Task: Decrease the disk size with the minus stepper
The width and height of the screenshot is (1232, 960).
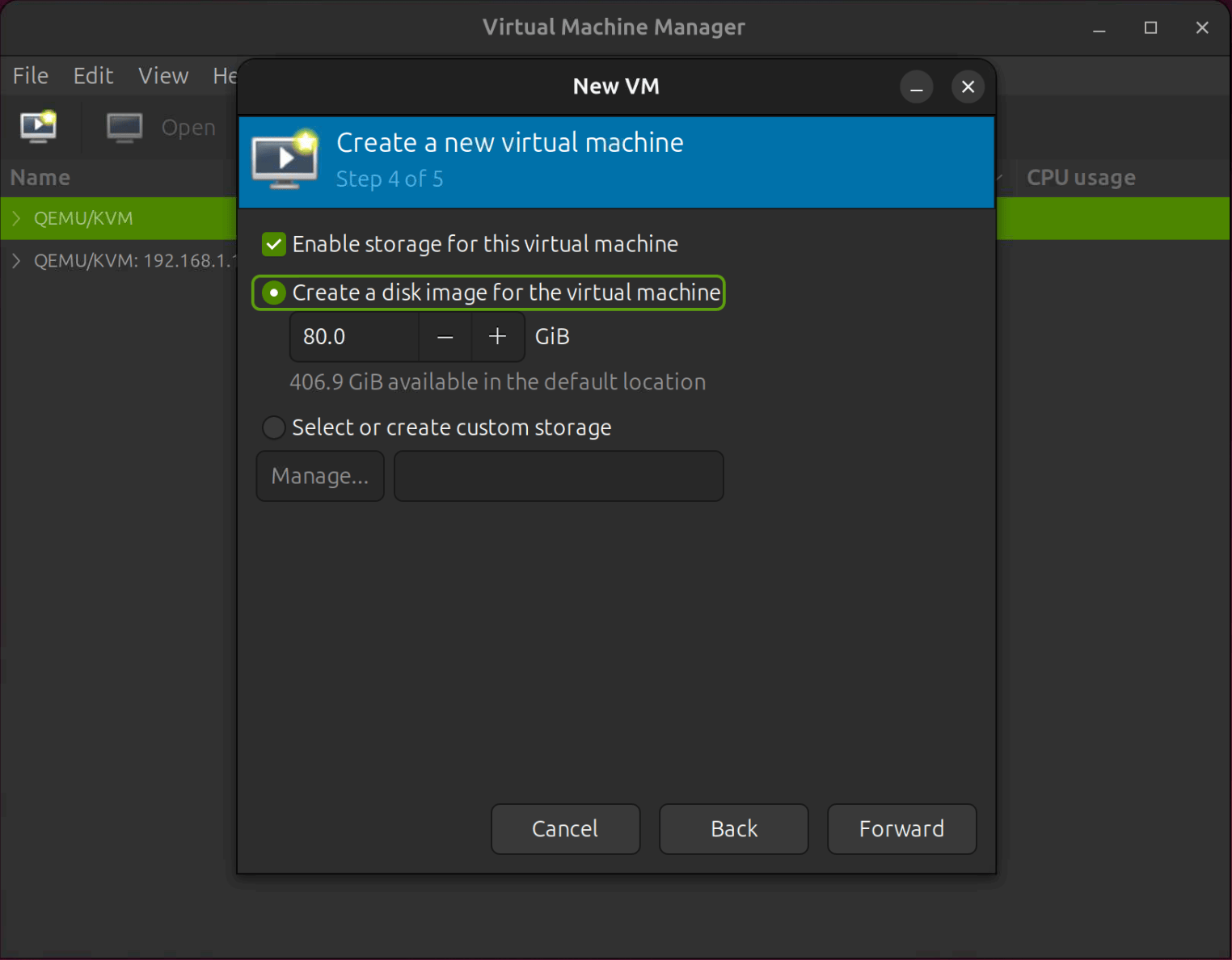Action: (445, 337)
